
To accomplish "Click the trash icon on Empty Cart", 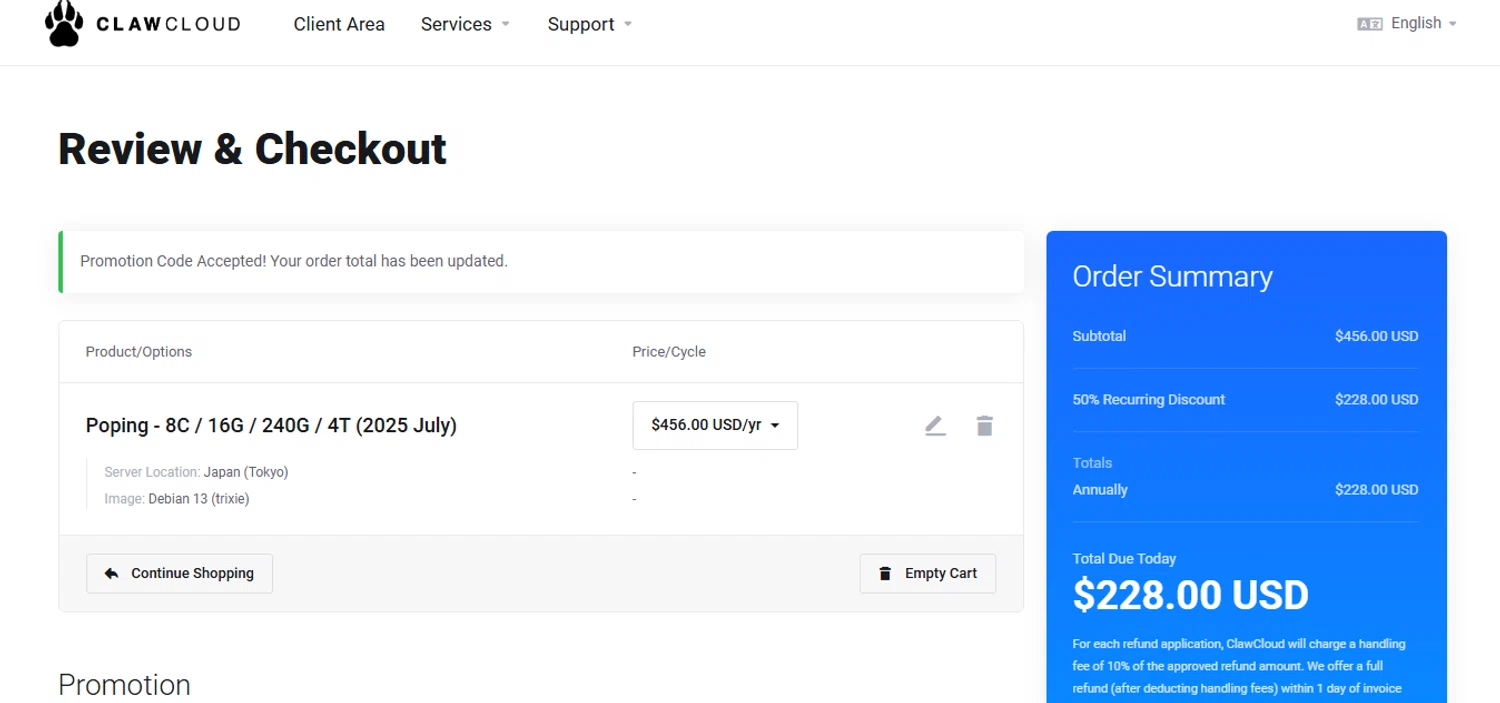I will pyautogui.click(x=885, y=574).
